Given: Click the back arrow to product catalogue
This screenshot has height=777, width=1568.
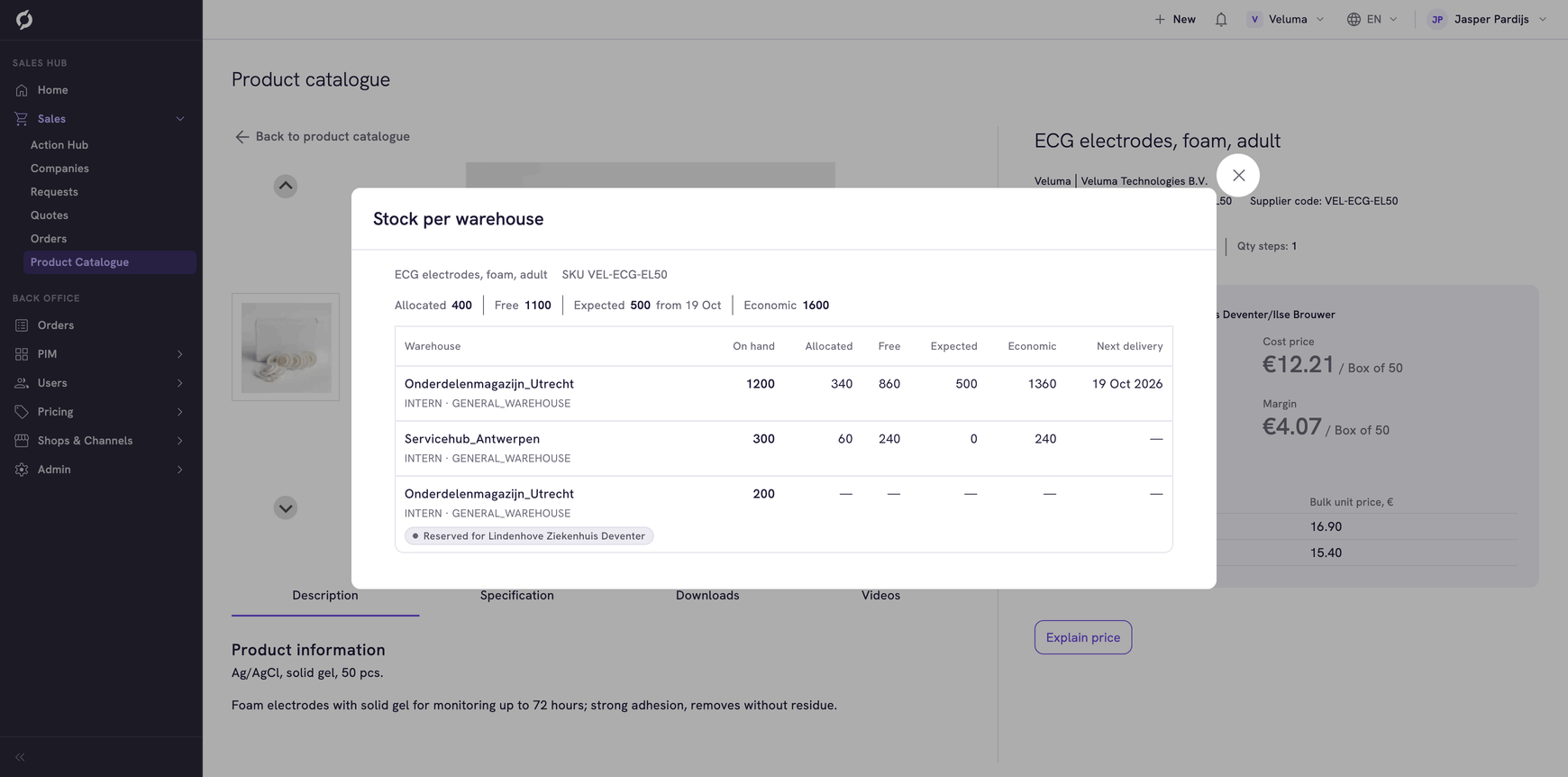Looking at the screenshot, I should (242, 137).
